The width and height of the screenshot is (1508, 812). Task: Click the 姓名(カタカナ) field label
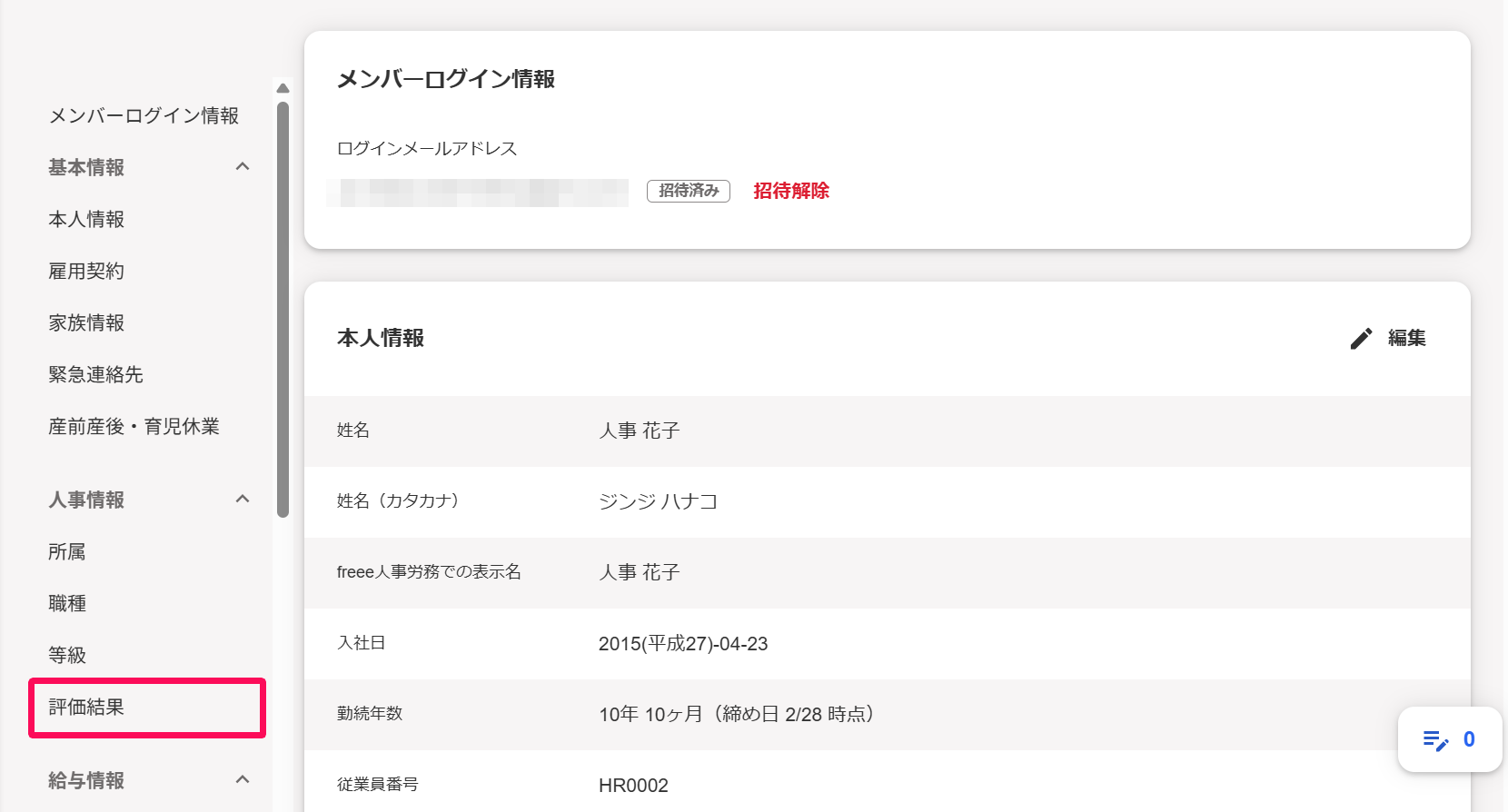[399, 500]
